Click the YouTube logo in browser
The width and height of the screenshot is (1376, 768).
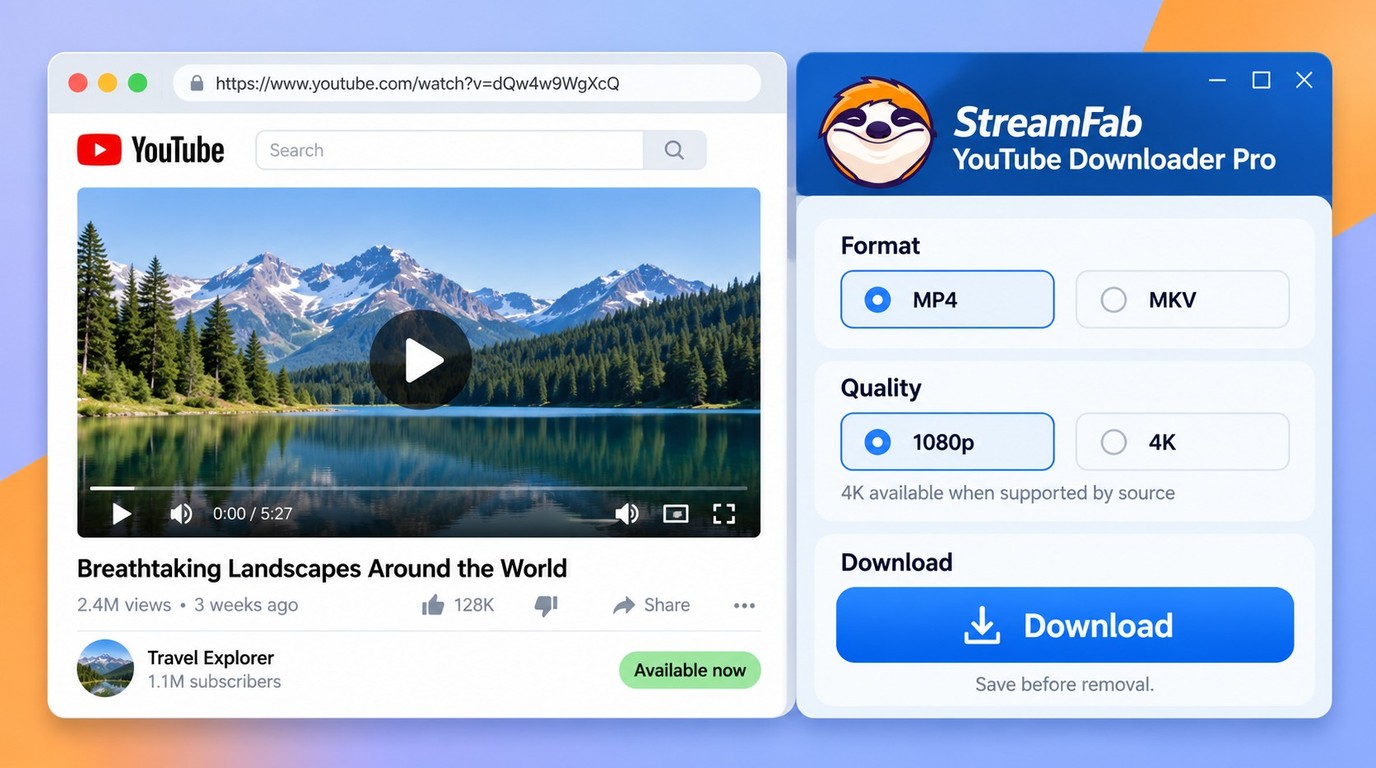(150, 150)
